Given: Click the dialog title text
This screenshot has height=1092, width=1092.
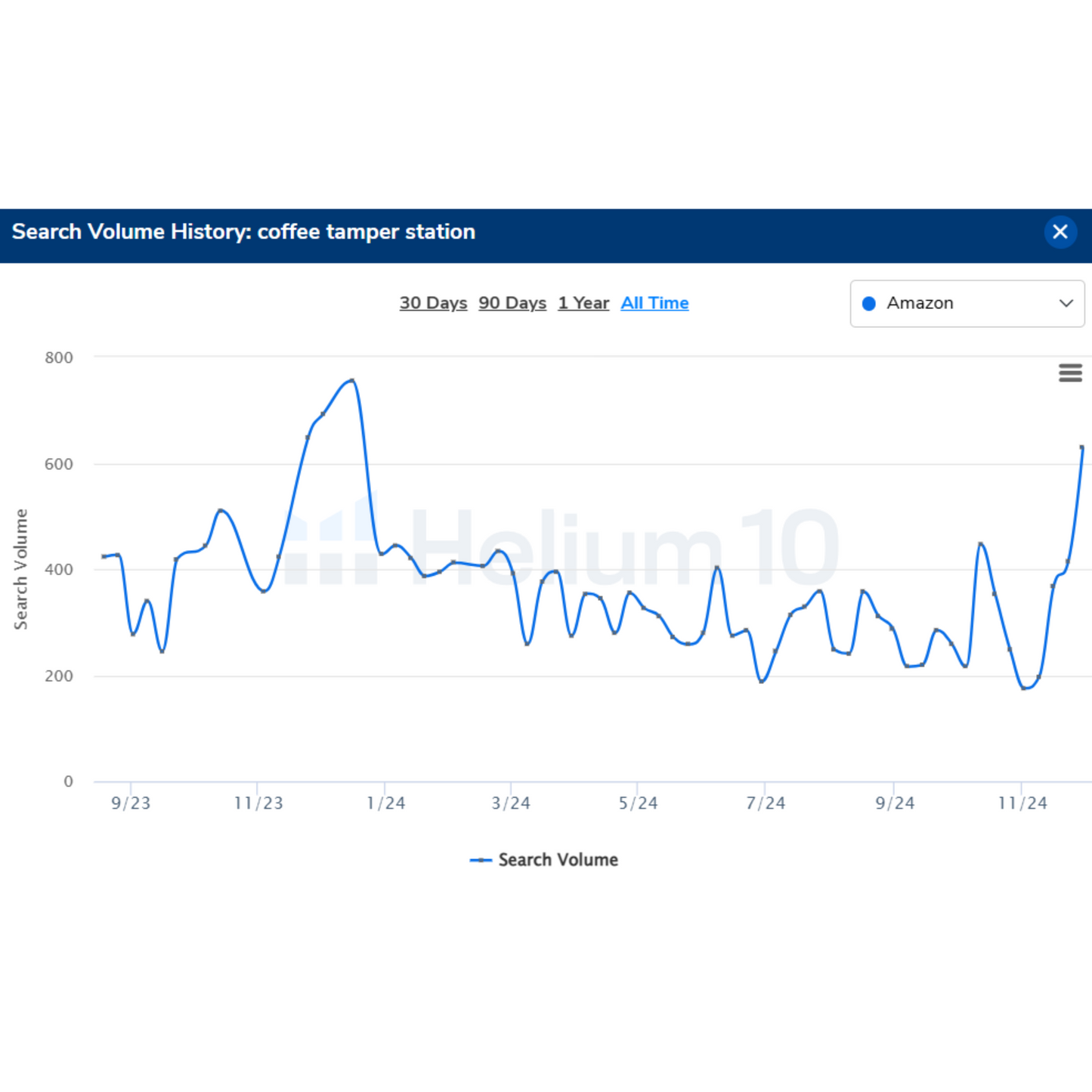Looking at the screenshot, I should tap(243, 231).
